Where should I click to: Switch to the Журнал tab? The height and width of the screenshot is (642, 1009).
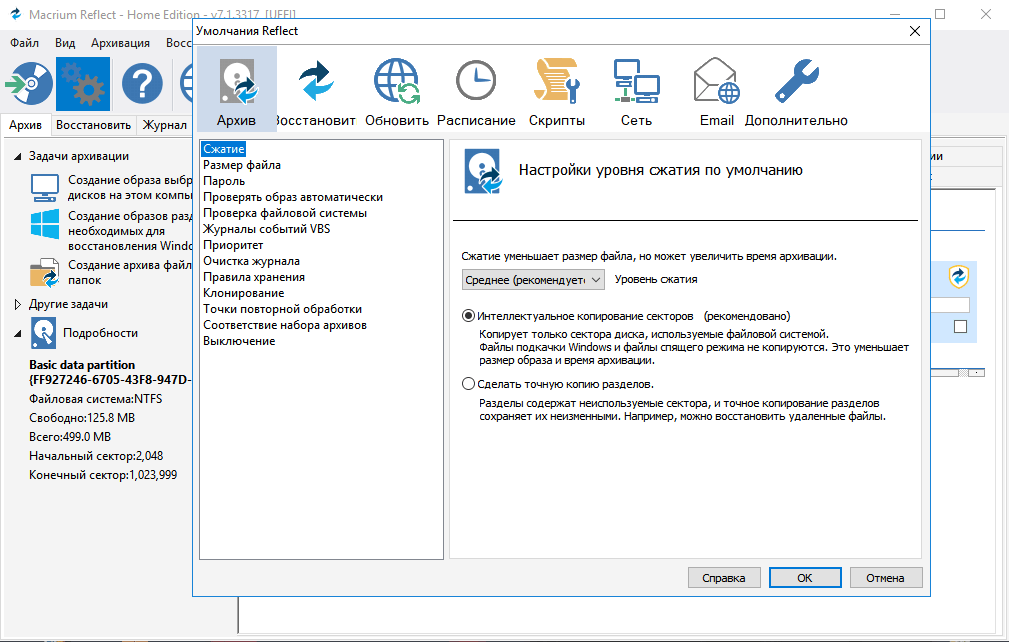(165, 125)
